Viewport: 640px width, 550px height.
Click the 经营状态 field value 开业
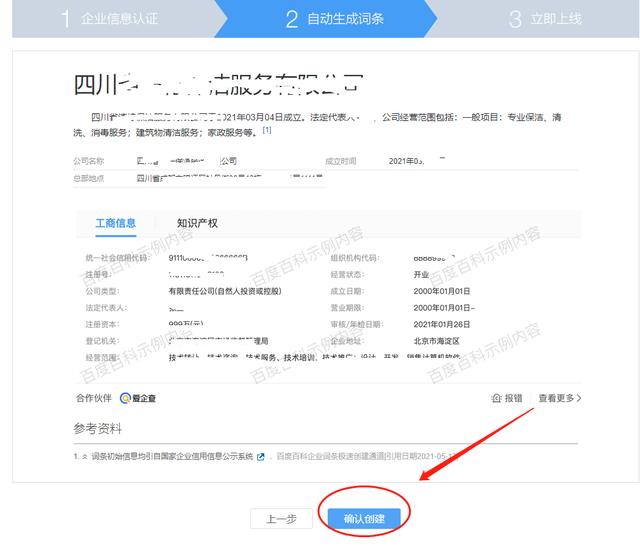coord(420,274)
